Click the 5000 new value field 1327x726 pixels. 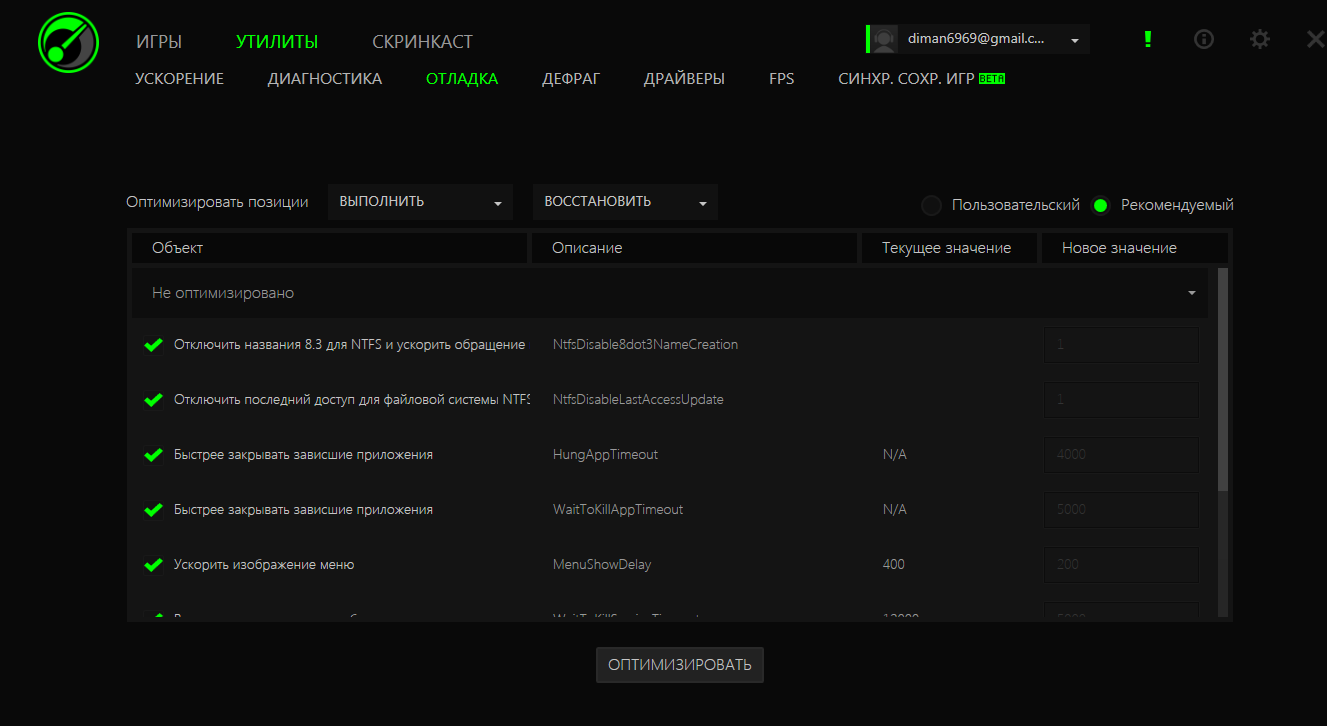pos(1121,510)
